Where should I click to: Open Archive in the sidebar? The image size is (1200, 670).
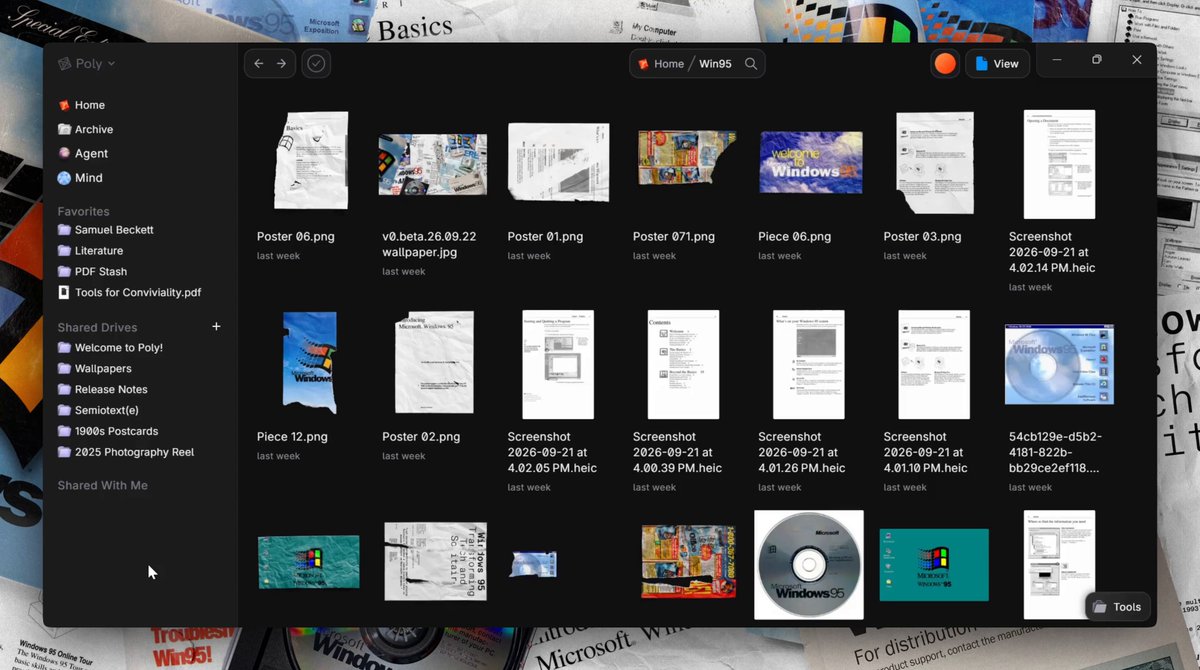(85, 129)
